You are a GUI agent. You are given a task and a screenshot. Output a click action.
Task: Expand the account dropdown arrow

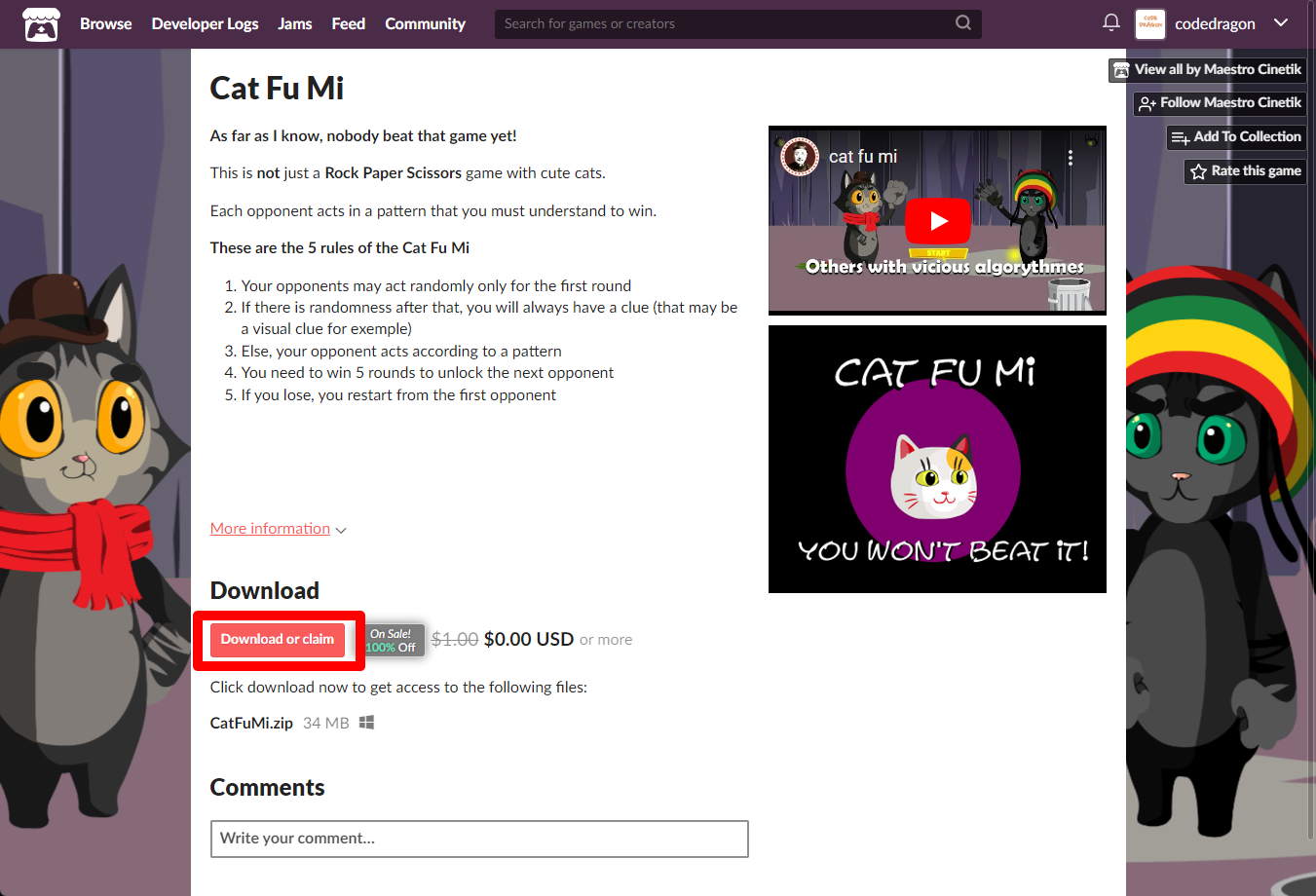(x=1281, y=23)
